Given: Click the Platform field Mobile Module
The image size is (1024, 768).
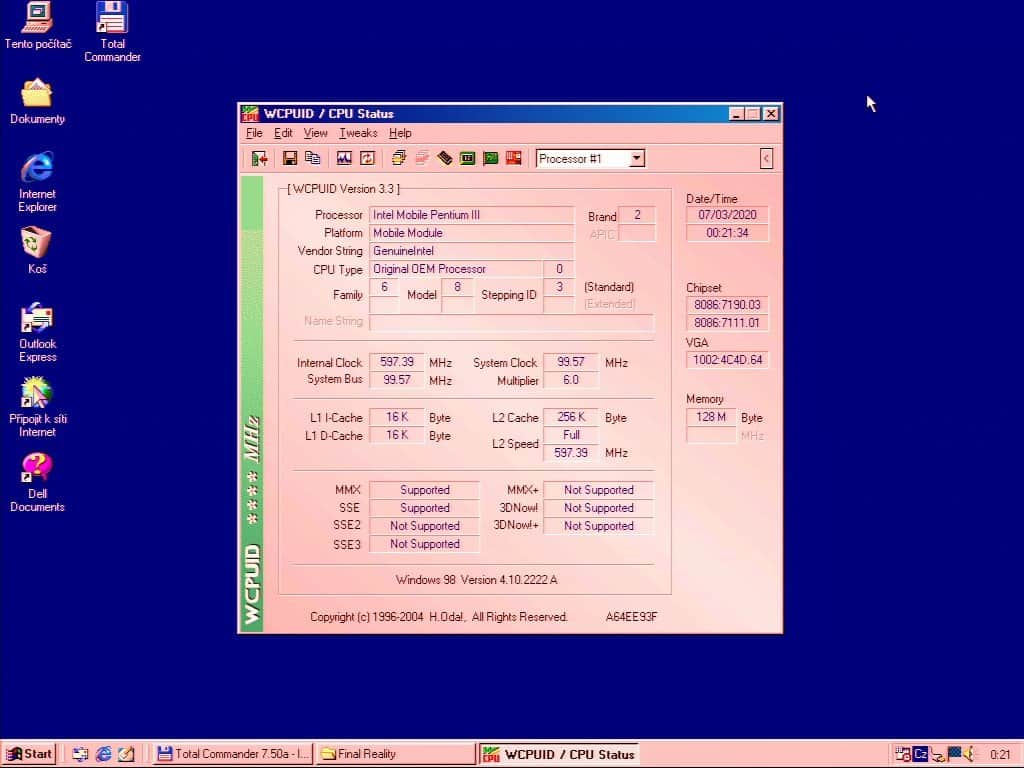Looking at the screenshot, I should (472, 233).
